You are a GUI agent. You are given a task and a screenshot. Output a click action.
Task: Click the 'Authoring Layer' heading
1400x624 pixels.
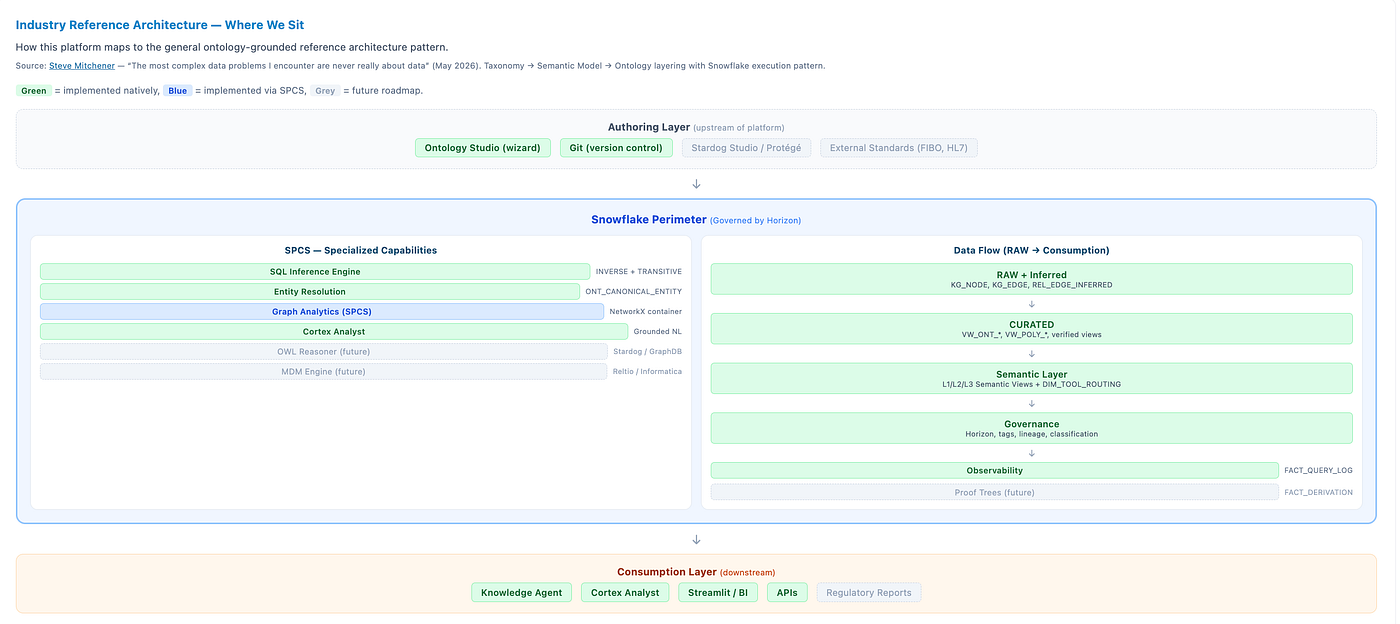coord(649,127)
